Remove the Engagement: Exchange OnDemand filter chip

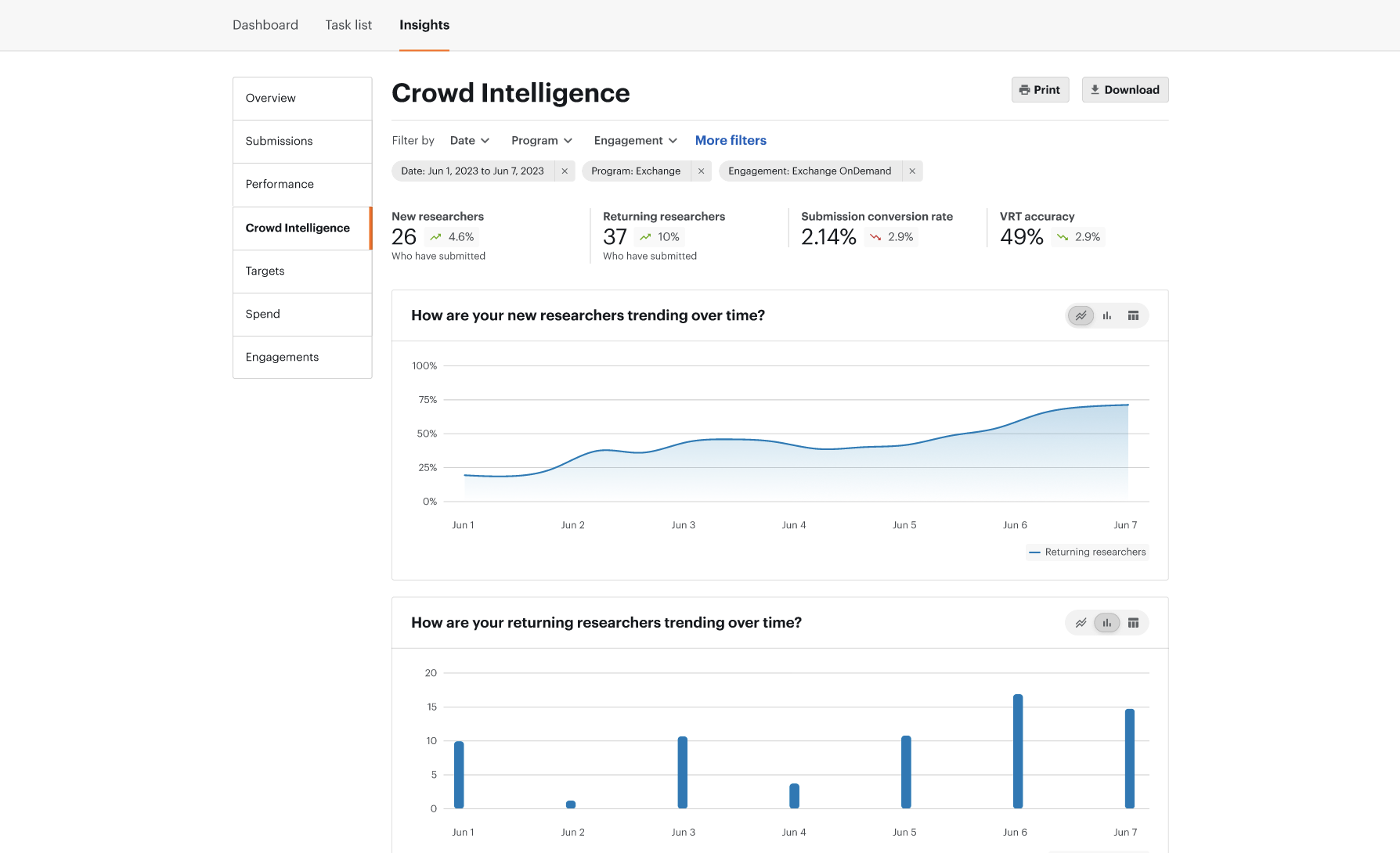point(912,171)
